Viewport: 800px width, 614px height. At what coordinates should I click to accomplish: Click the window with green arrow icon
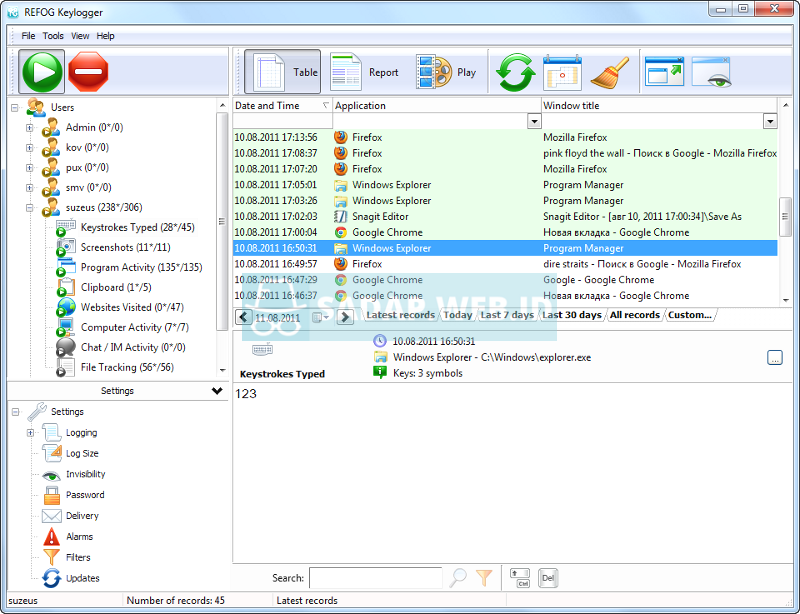tap(664, 71)
